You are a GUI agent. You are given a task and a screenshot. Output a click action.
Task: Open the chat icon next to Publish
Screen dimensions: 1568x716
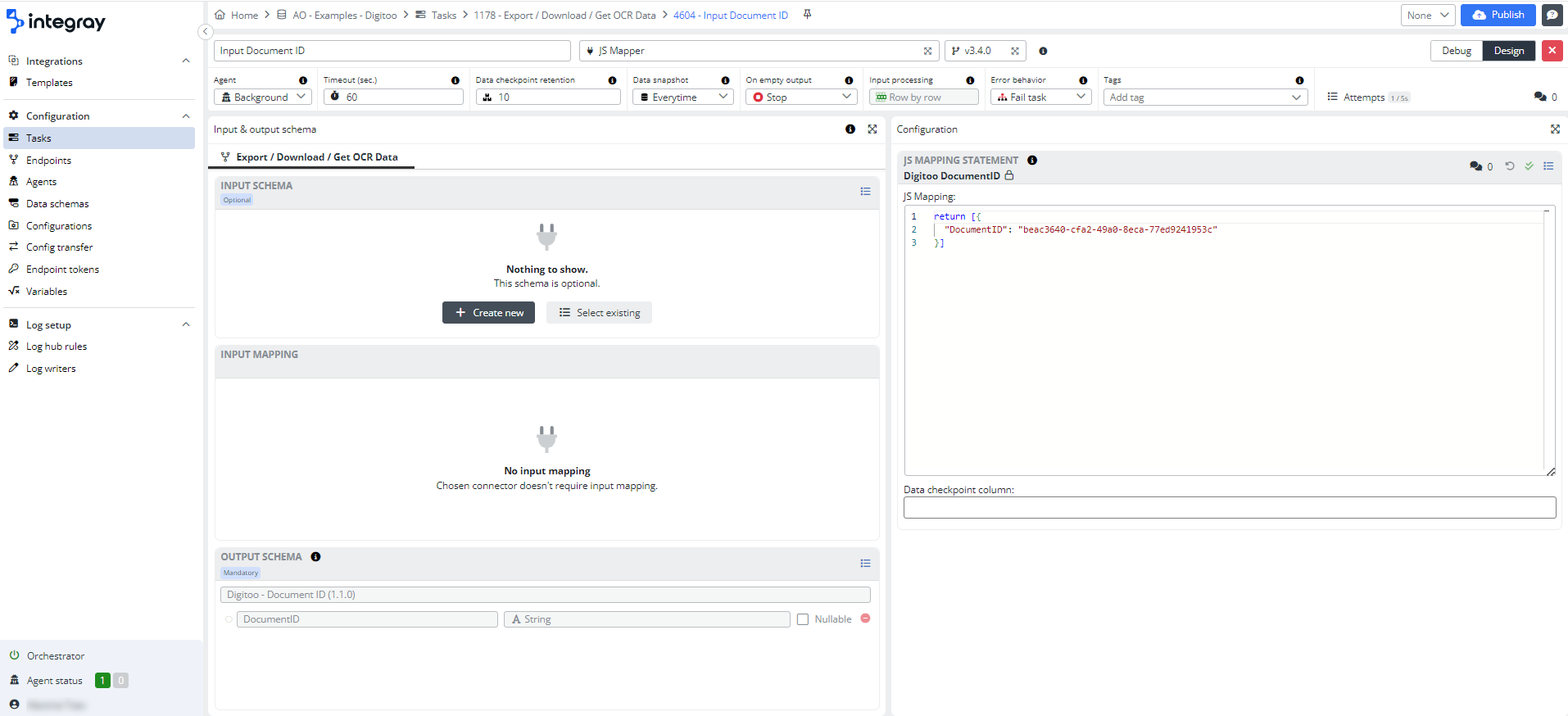(1552, 15)
